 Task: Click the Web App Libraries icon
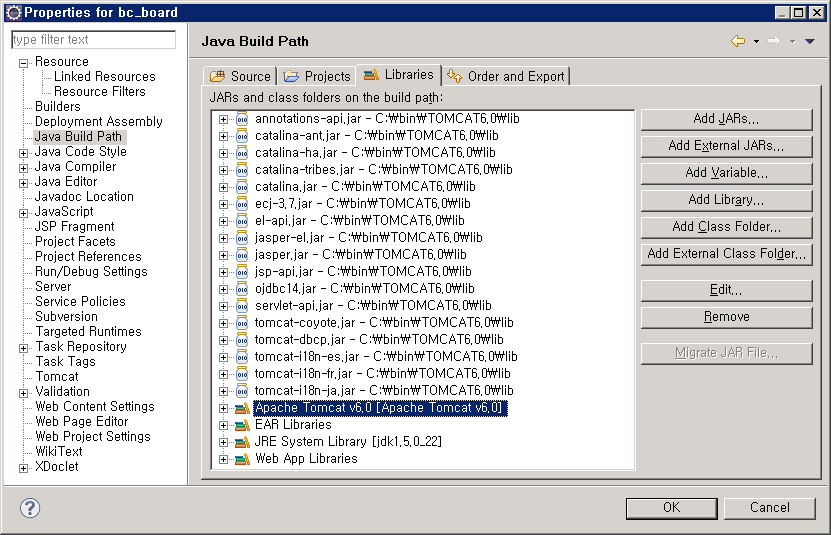tap(242, 458)
